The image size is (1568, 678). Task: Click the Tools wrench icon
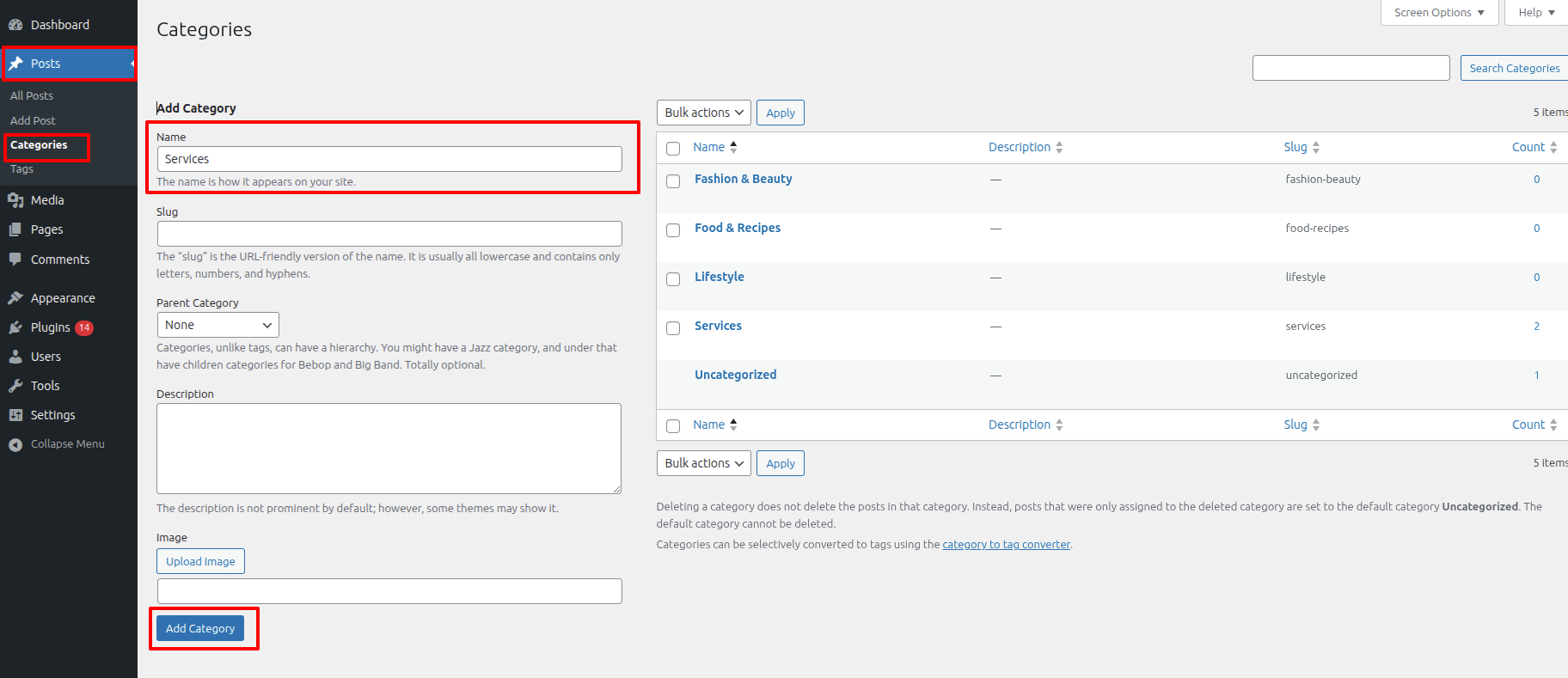[x=15, y=386]
